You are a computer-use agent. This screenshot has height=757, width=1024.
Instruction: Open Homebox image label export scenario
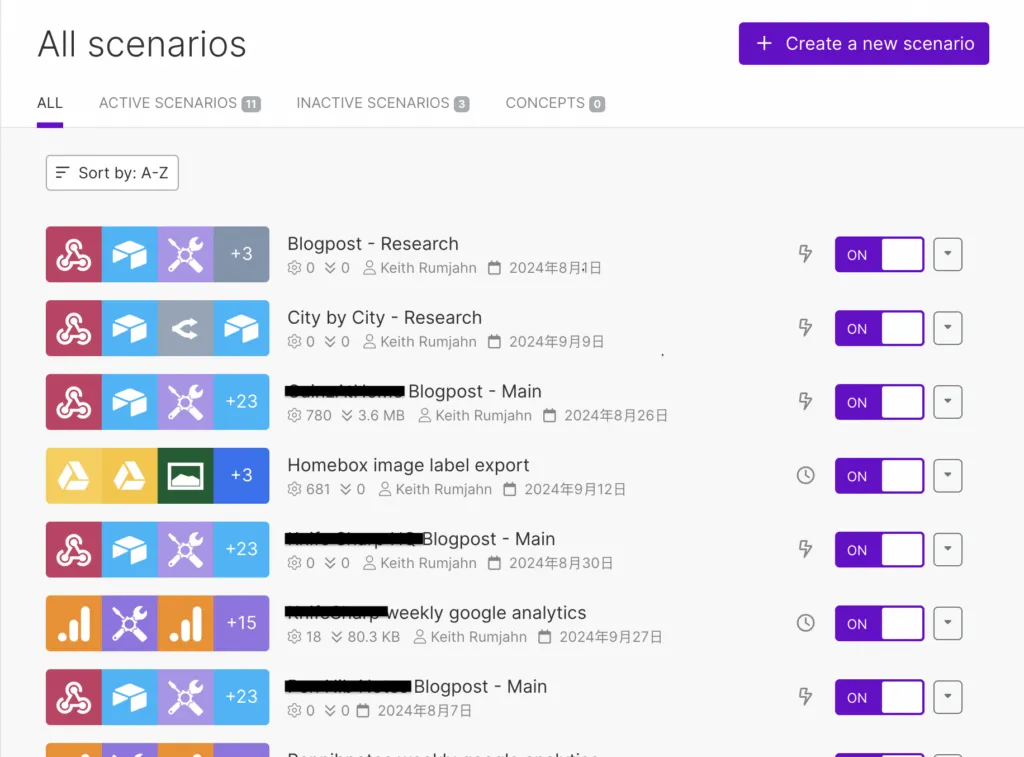point(408,465)
